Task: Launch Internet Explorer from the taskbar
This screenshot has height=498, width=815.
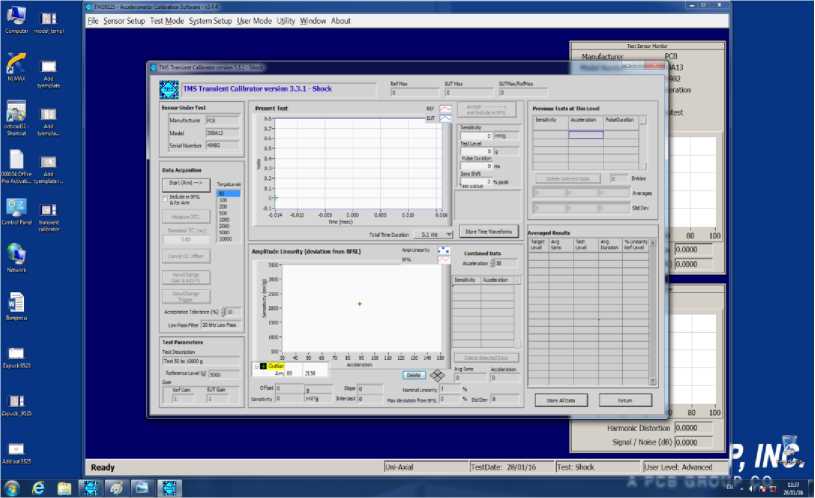Action: [38, 487]
